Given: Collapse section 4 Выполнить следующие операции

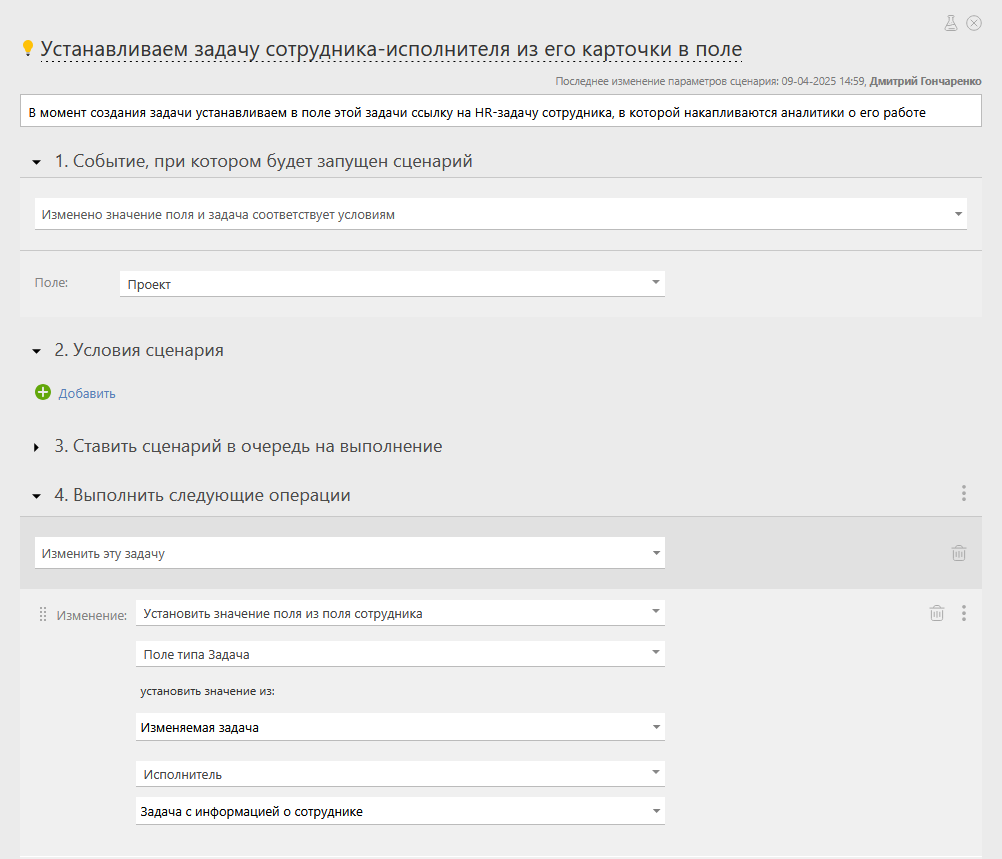Looking at the screenshot, I should [37, 496].
